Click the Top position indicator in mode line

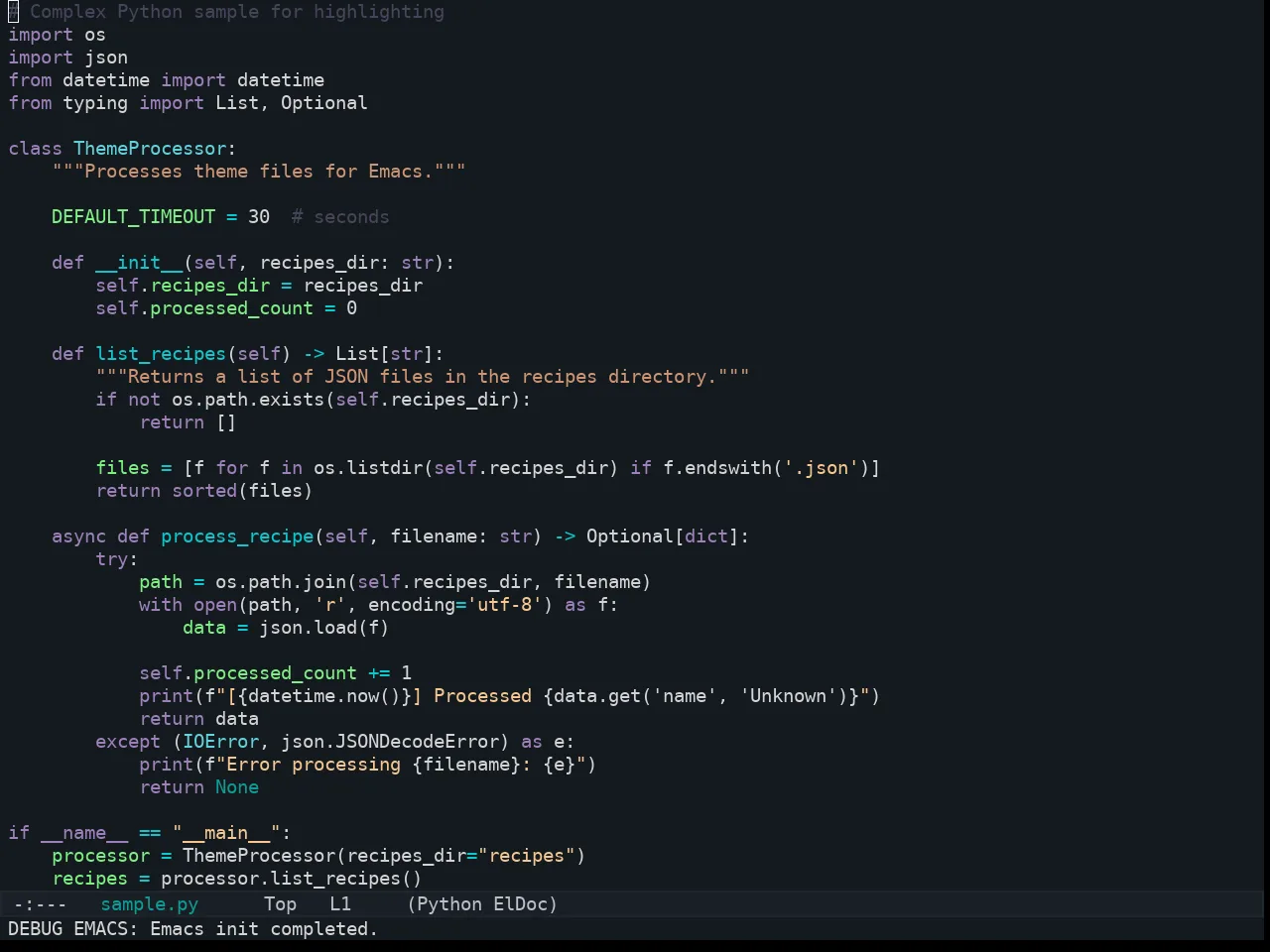click(x=280, y=904)
